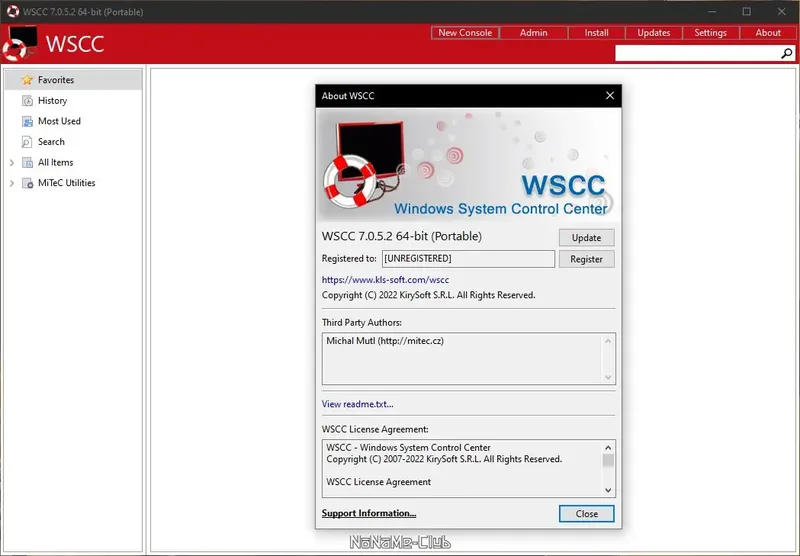Select the Favorites label in the sidebar
The image size is (800, 556).
(x=56, y=80)
